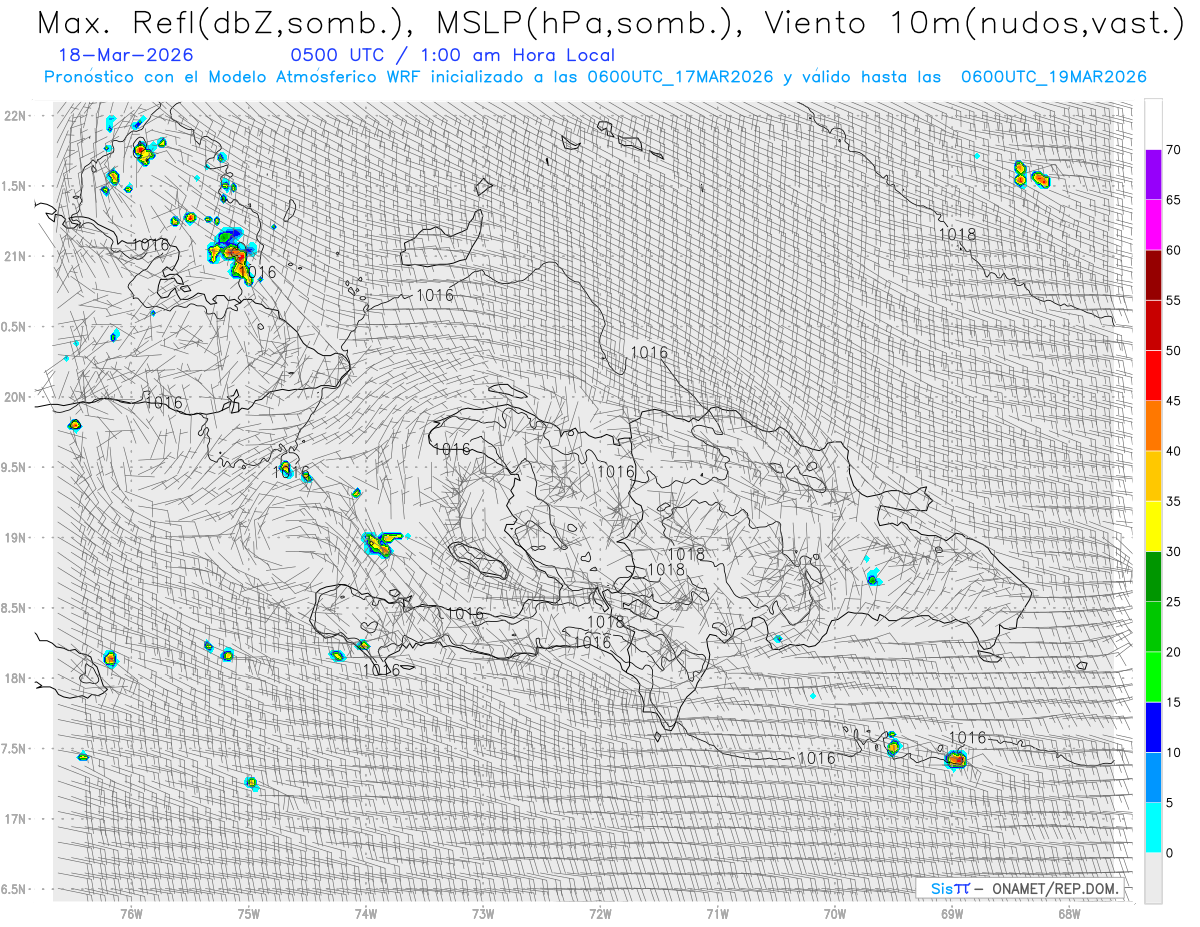The image size is (1200, 927).
Task: Click the storm cell near 69W south coast
Action: (x=956, y=760)
